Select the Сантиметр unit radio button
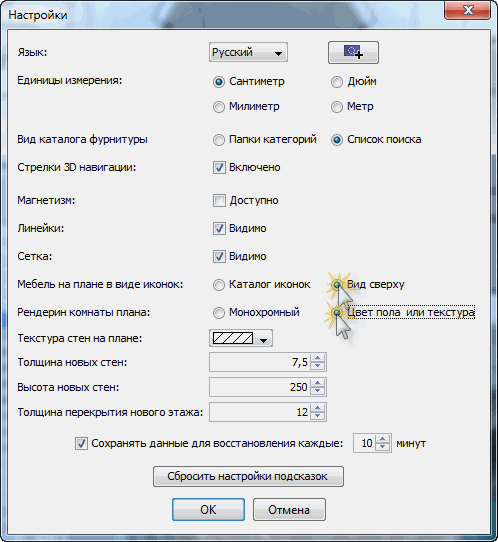498x542 pixels. (219, 82)
